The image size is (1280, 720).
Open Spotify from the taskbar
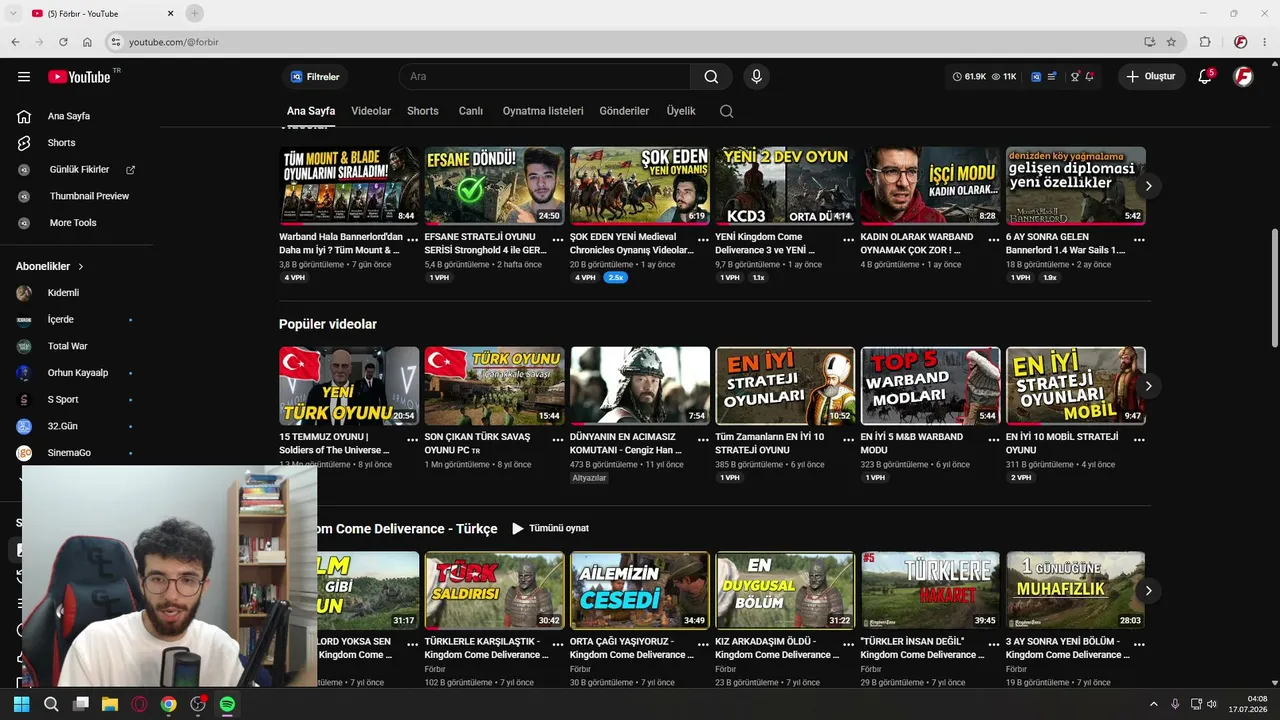pos(227,704)
